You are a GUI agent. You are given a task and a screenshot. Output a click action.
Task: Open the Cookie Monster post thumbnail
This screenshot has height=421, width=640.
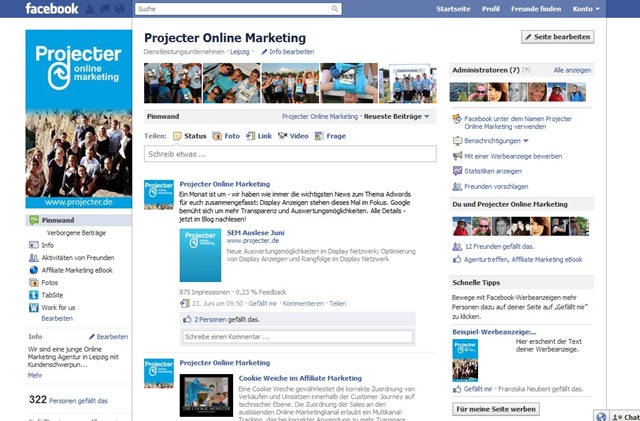206,395
